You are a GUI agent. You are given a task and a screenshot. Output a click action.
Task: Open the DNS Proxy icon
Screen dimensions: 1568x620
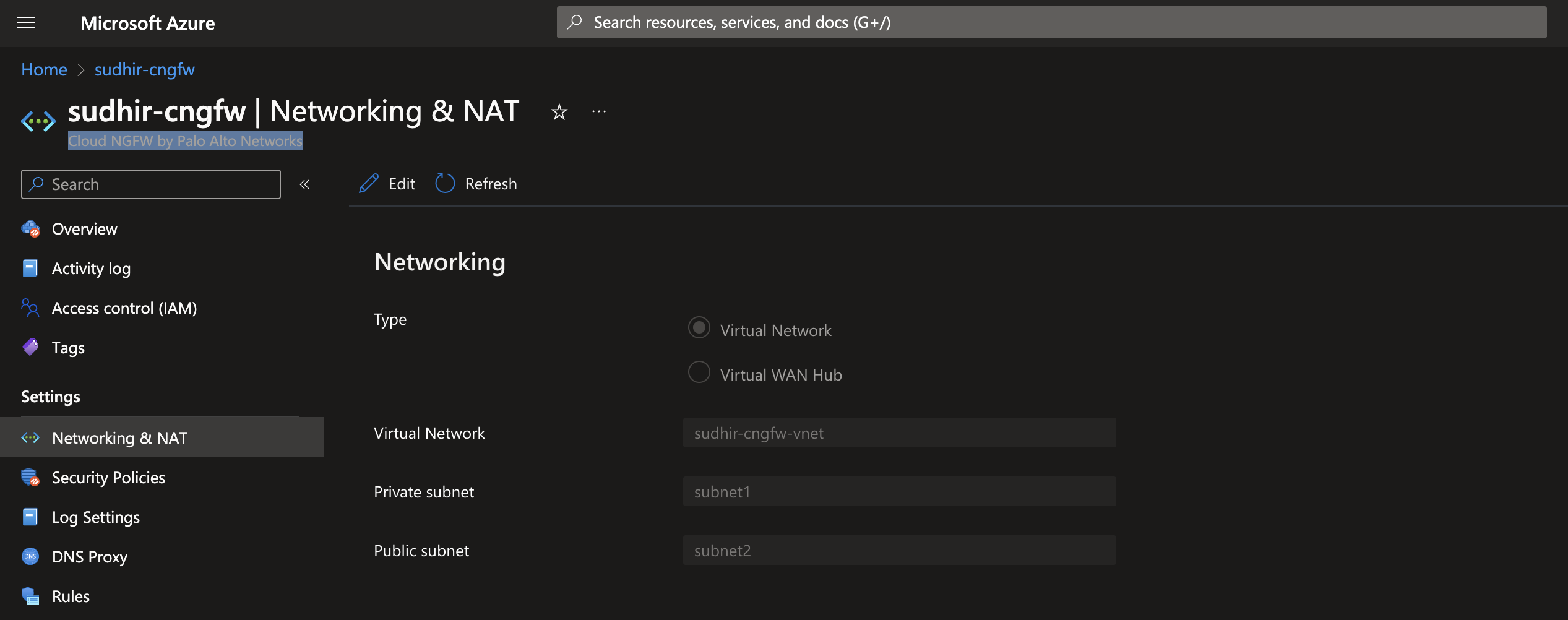pos(30,556)
